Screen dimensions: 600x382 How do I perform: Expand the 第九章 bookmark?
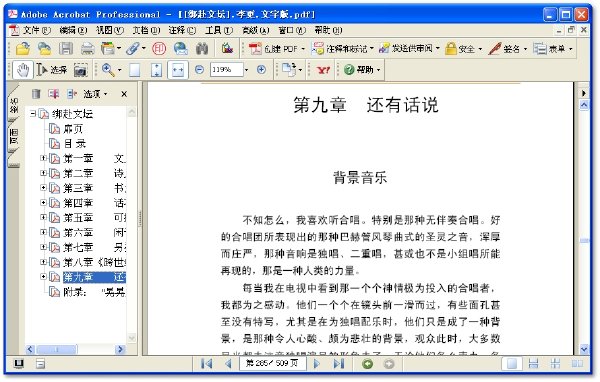coord(43,276)
